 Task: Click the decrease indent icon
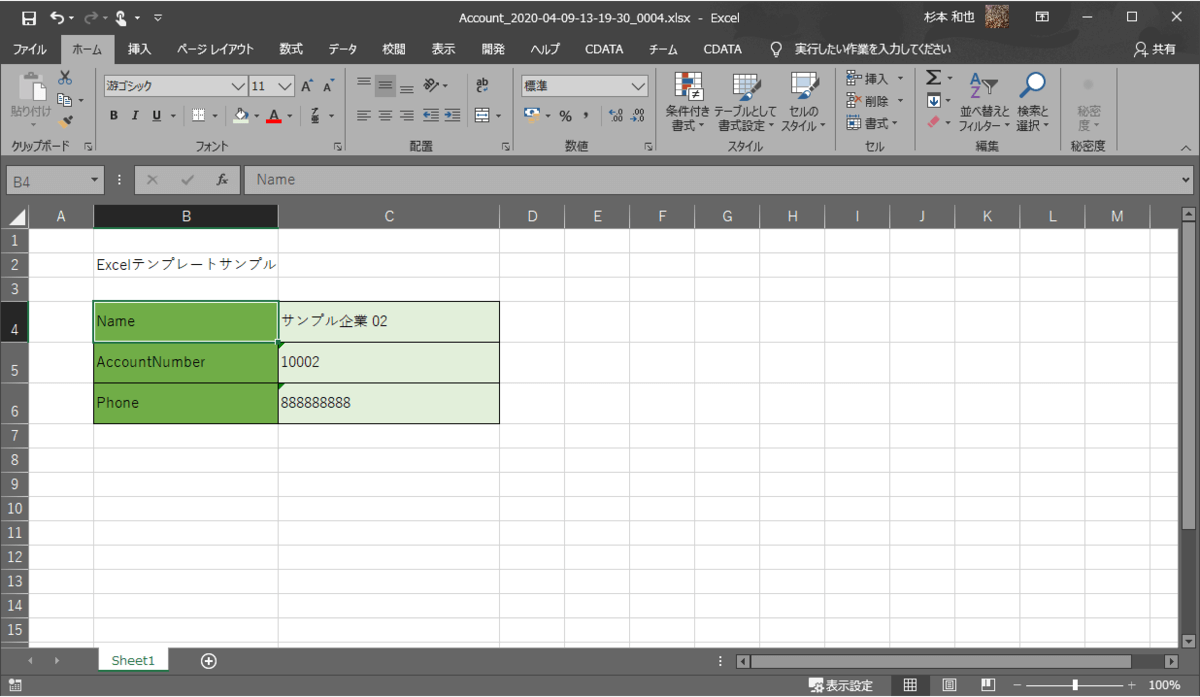click(x=431, y=116)
